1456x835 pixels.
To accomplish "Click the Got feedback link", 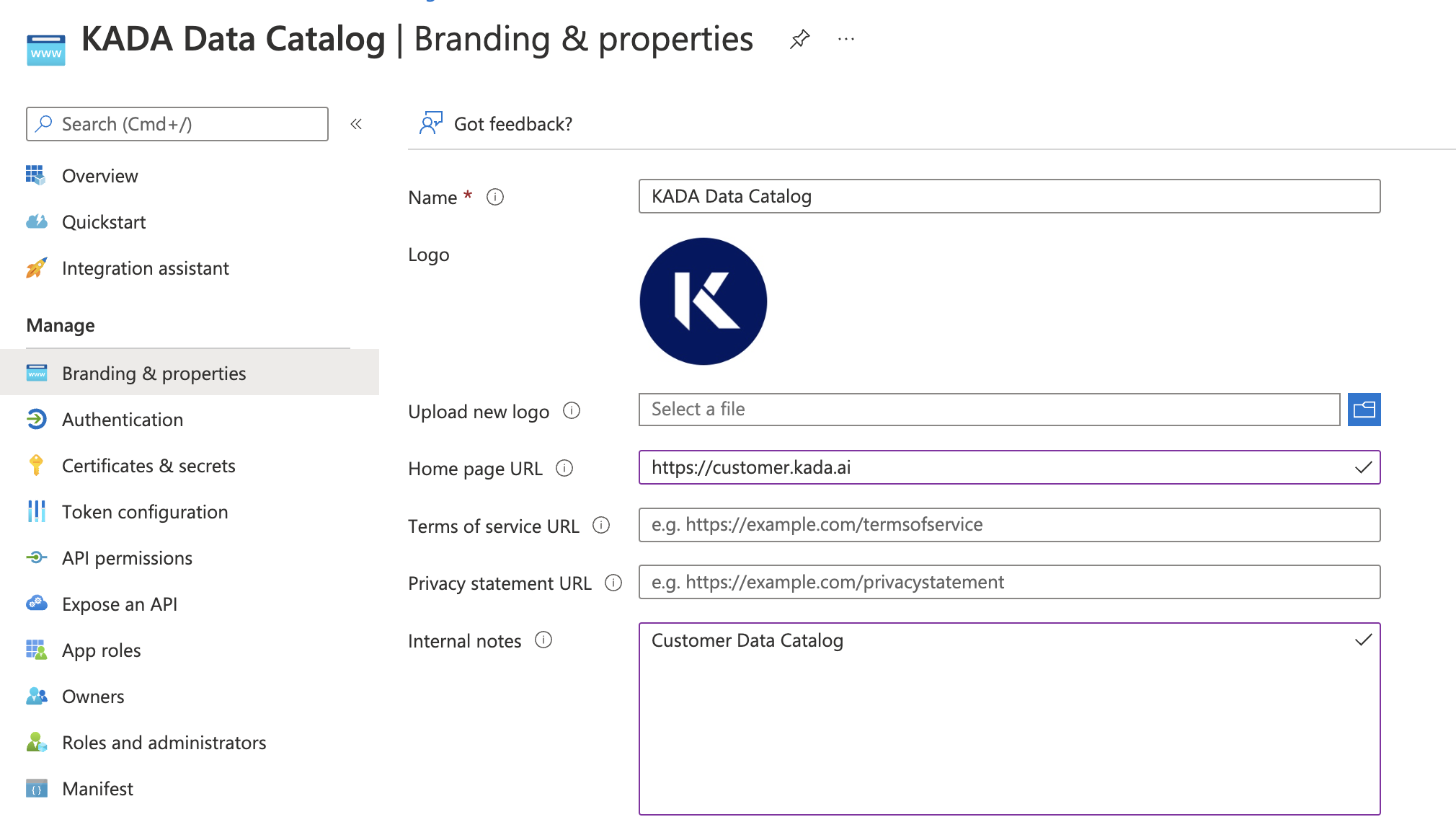I will pyautogui.click(x=513, y=123).
